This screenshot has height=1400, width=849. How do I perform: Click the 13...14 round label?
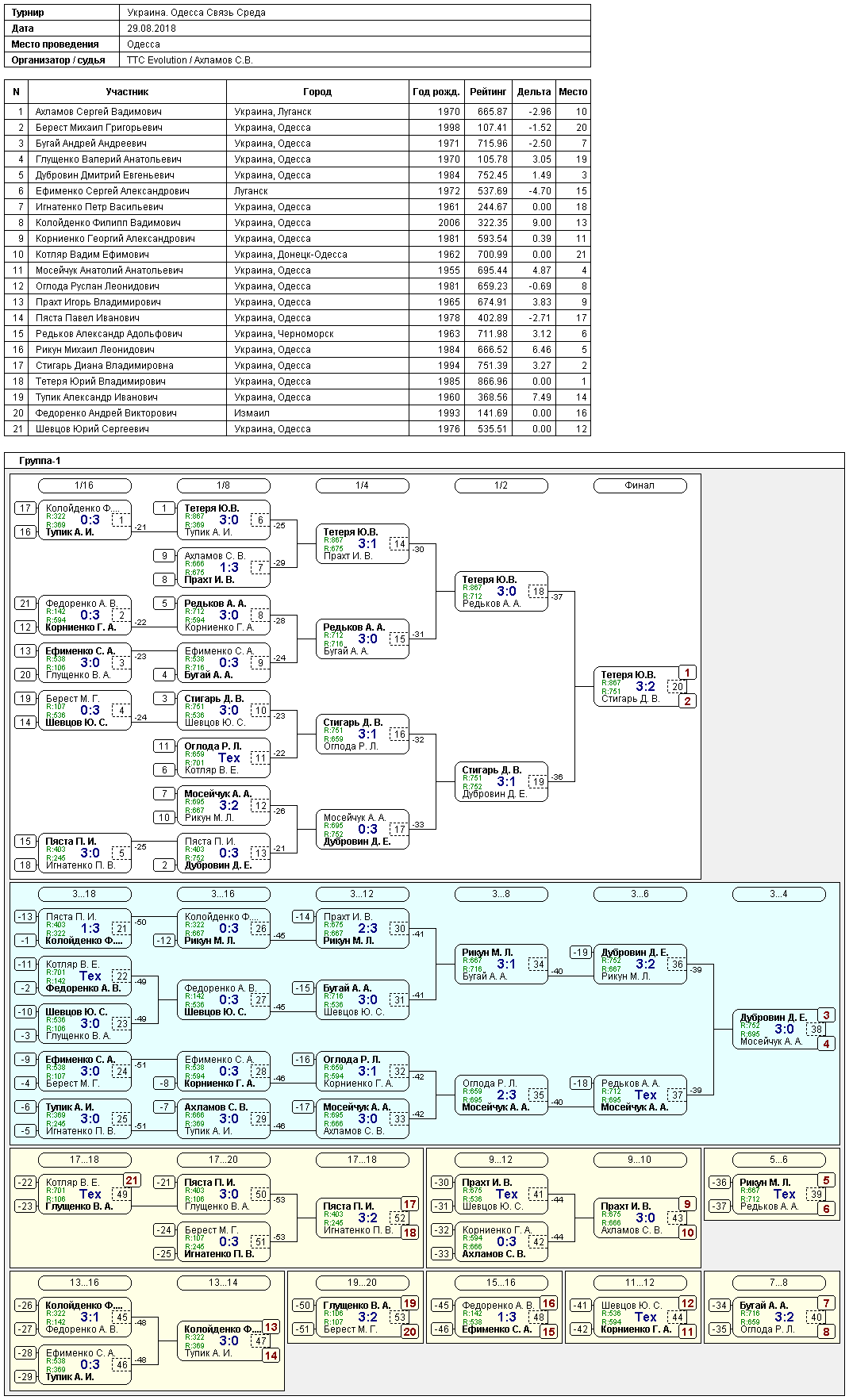[223, 1283]
